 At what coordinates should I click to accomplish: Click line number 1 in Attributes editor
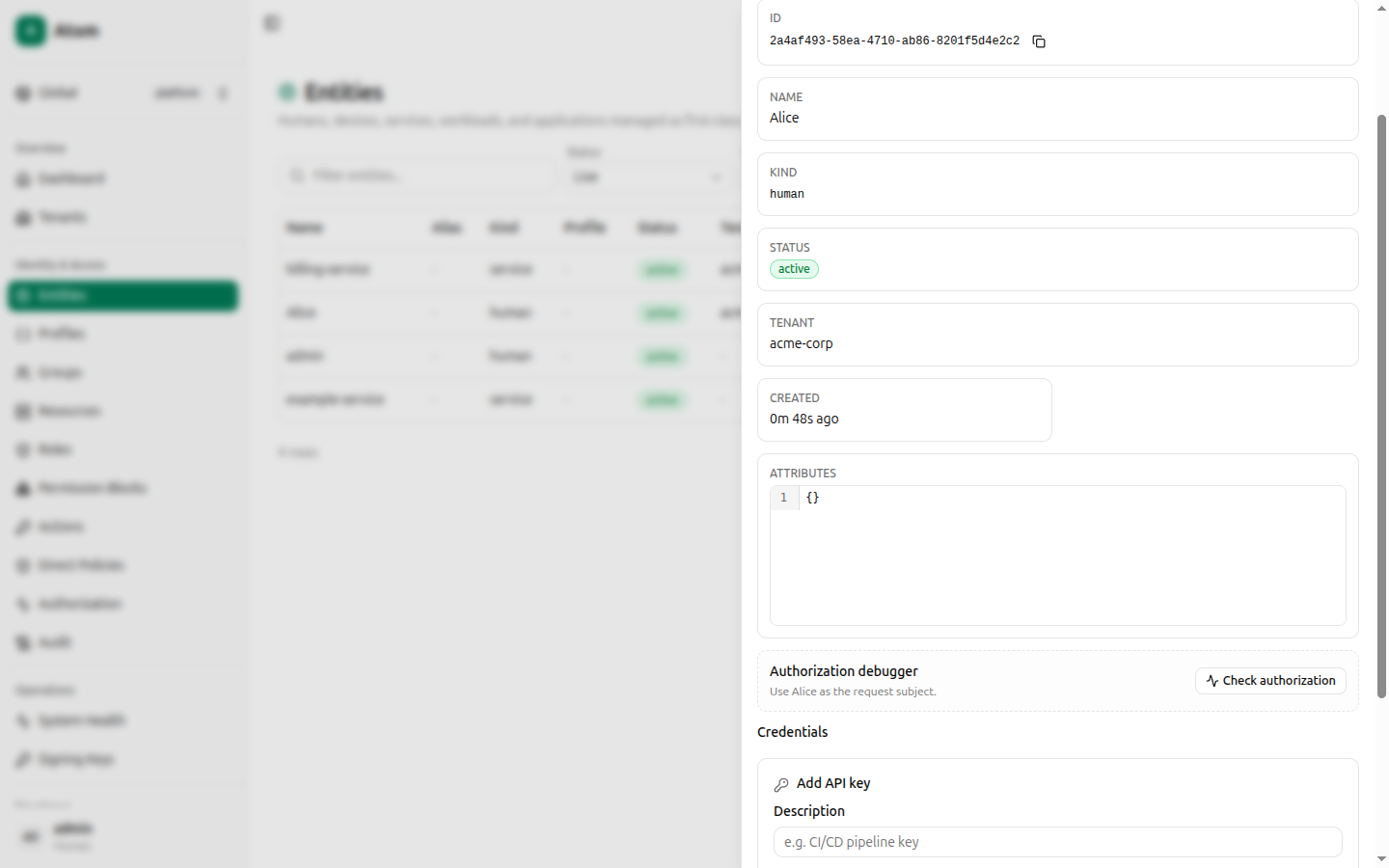coord(783,498)
